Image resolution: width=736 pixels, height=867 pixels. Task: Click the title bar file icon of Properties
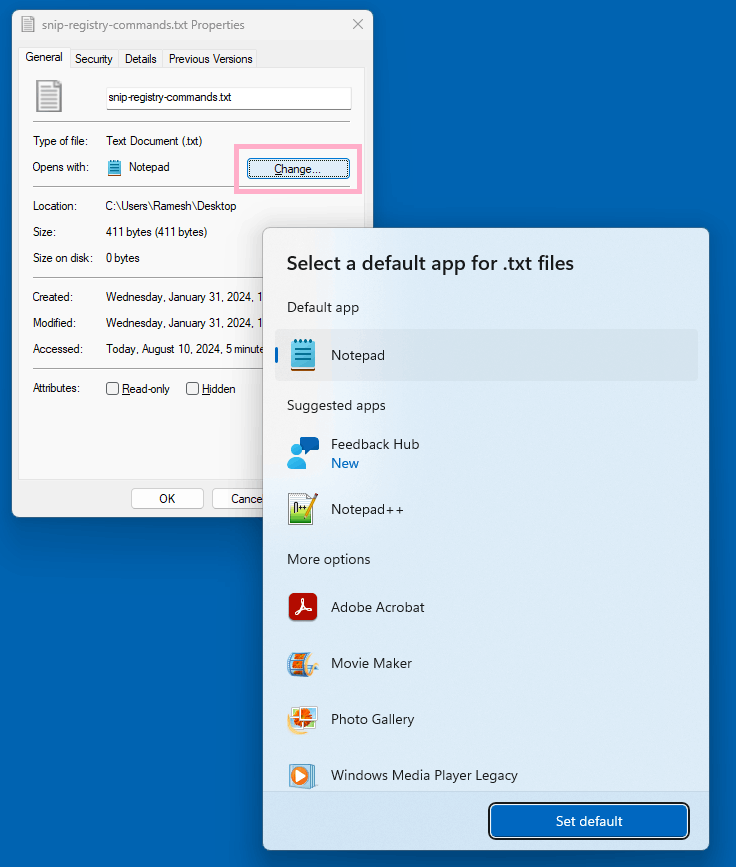click(x=28, y=24)
